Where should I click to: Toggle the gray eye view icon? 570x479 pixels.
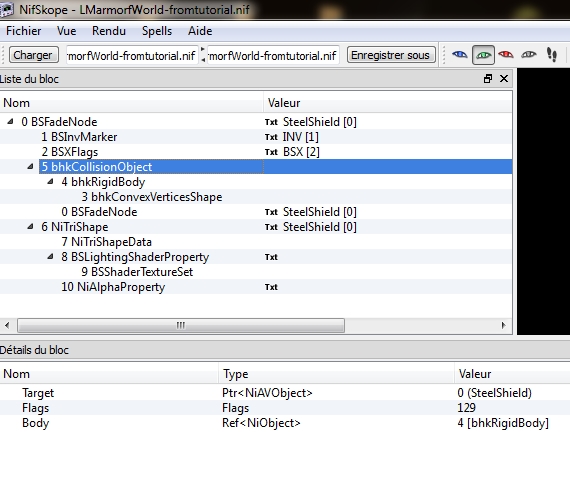tap(528, 55)
